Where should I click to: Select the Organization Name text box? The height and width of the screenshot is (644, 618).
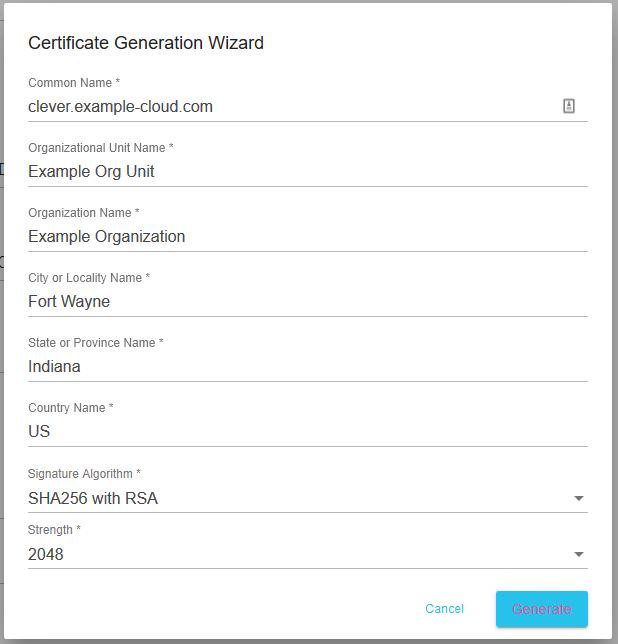point(308,237)
